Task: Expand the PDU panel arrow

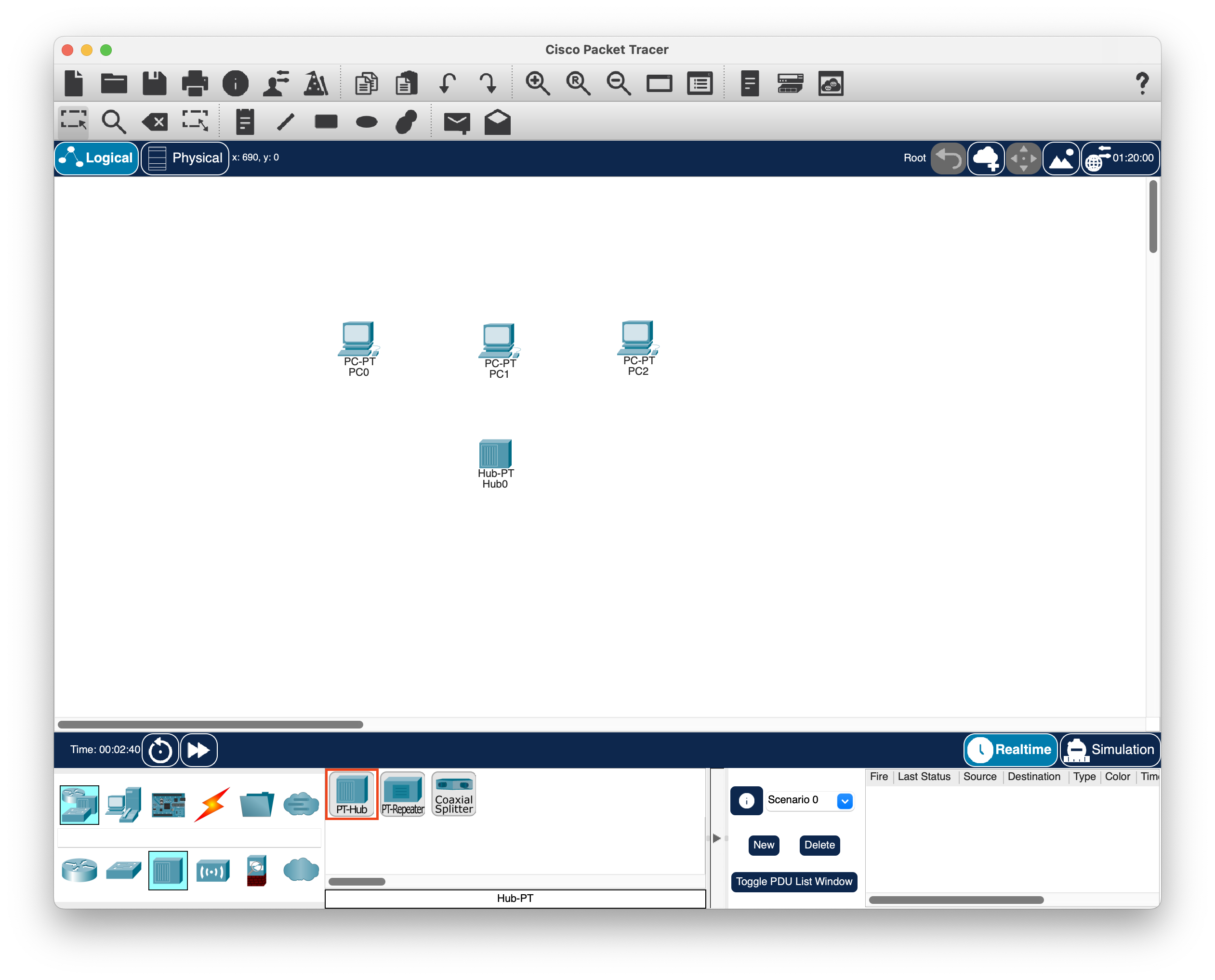Action: [x=717, y=838]
